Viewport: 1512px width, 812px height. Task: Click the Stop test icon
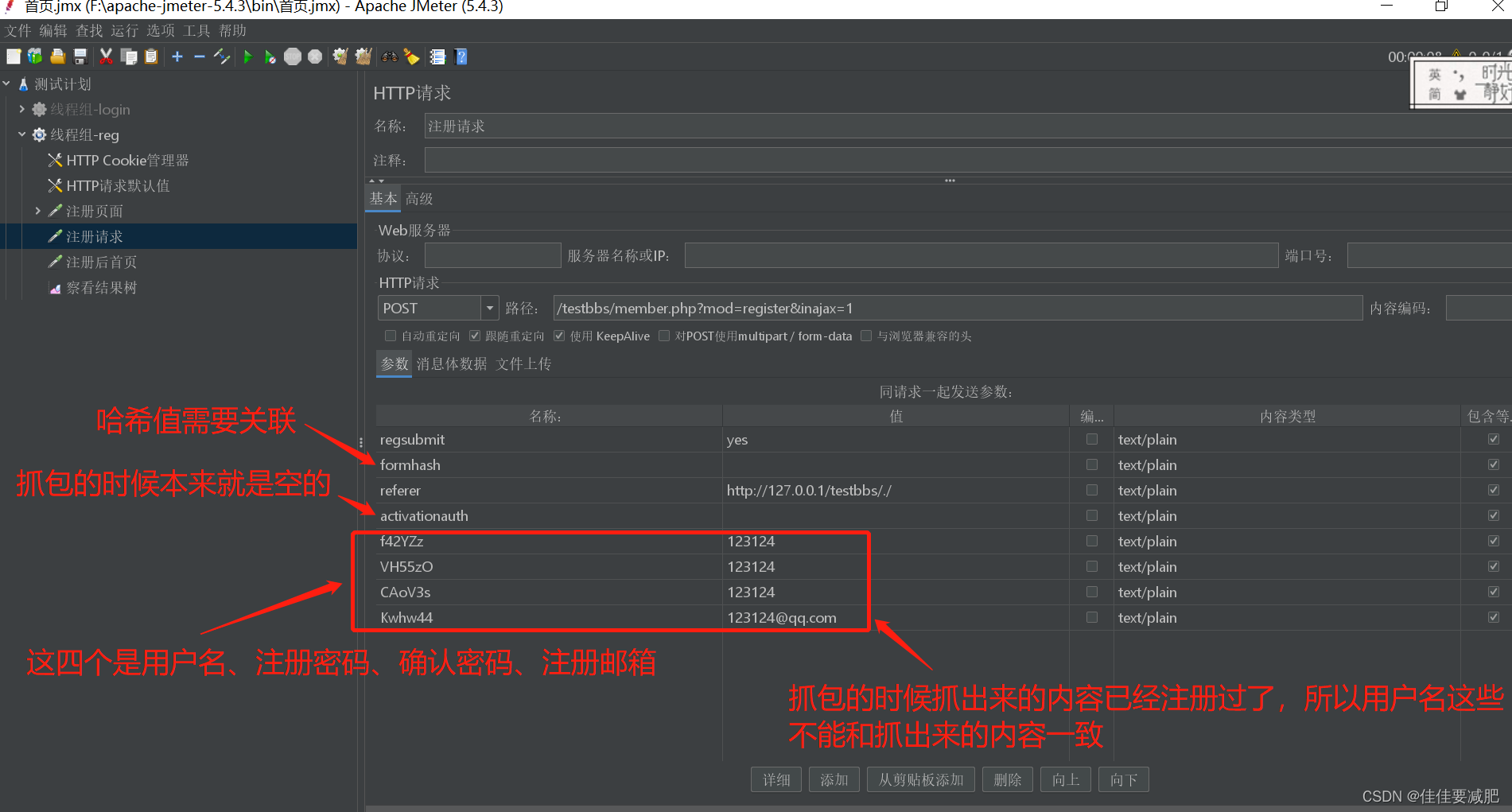coord(293,56)
